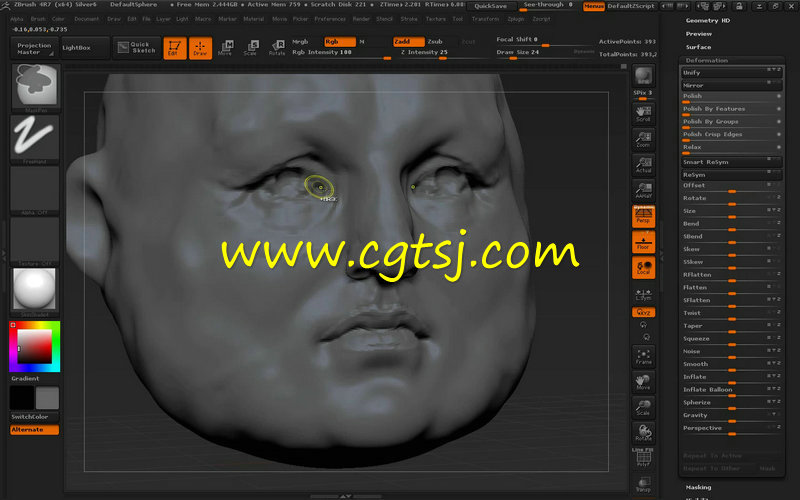
Task: Open the Render menu
Action: [361, 19]
